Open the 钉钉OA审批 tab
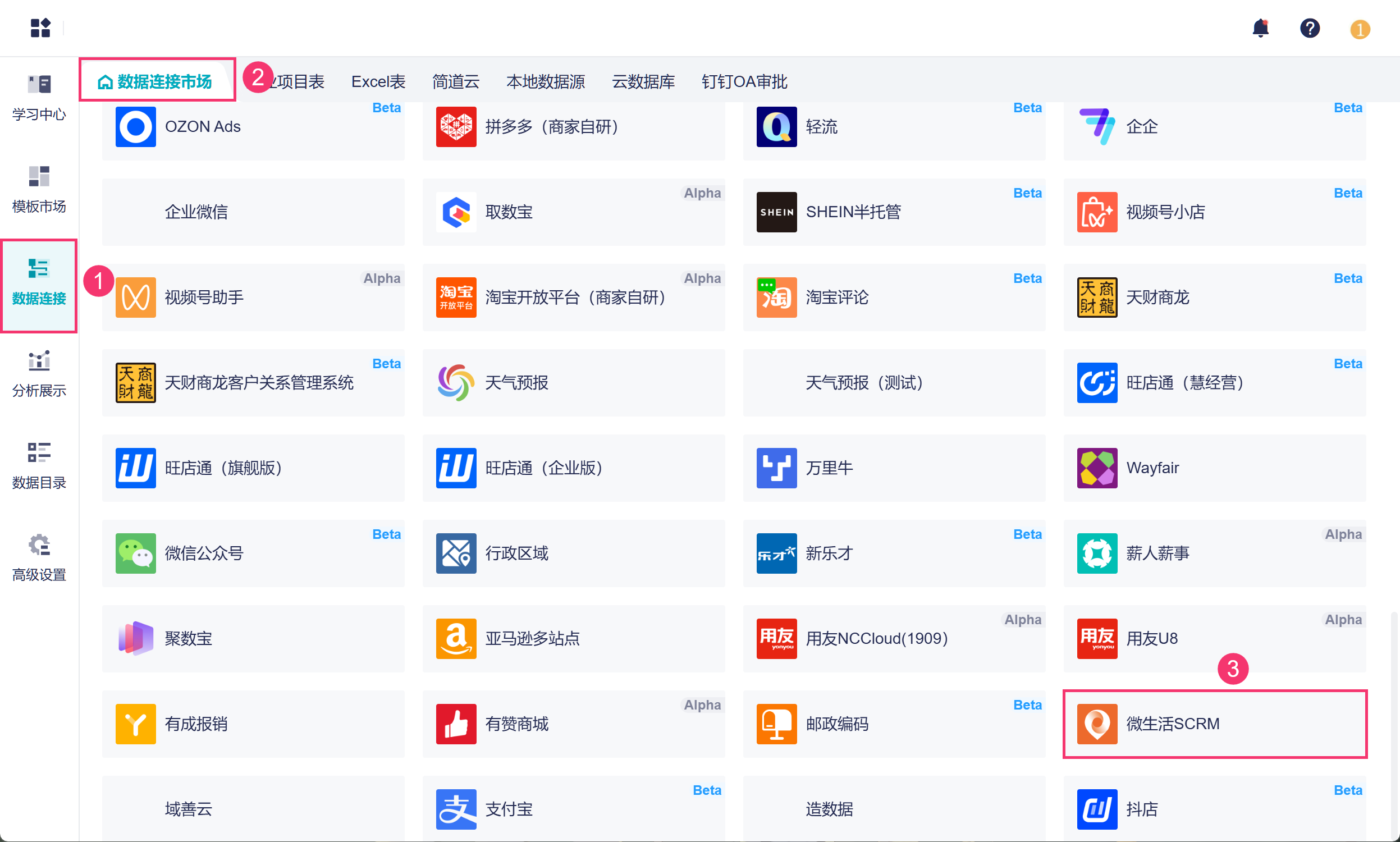The image size is (1400, 842). pos(744,81)
